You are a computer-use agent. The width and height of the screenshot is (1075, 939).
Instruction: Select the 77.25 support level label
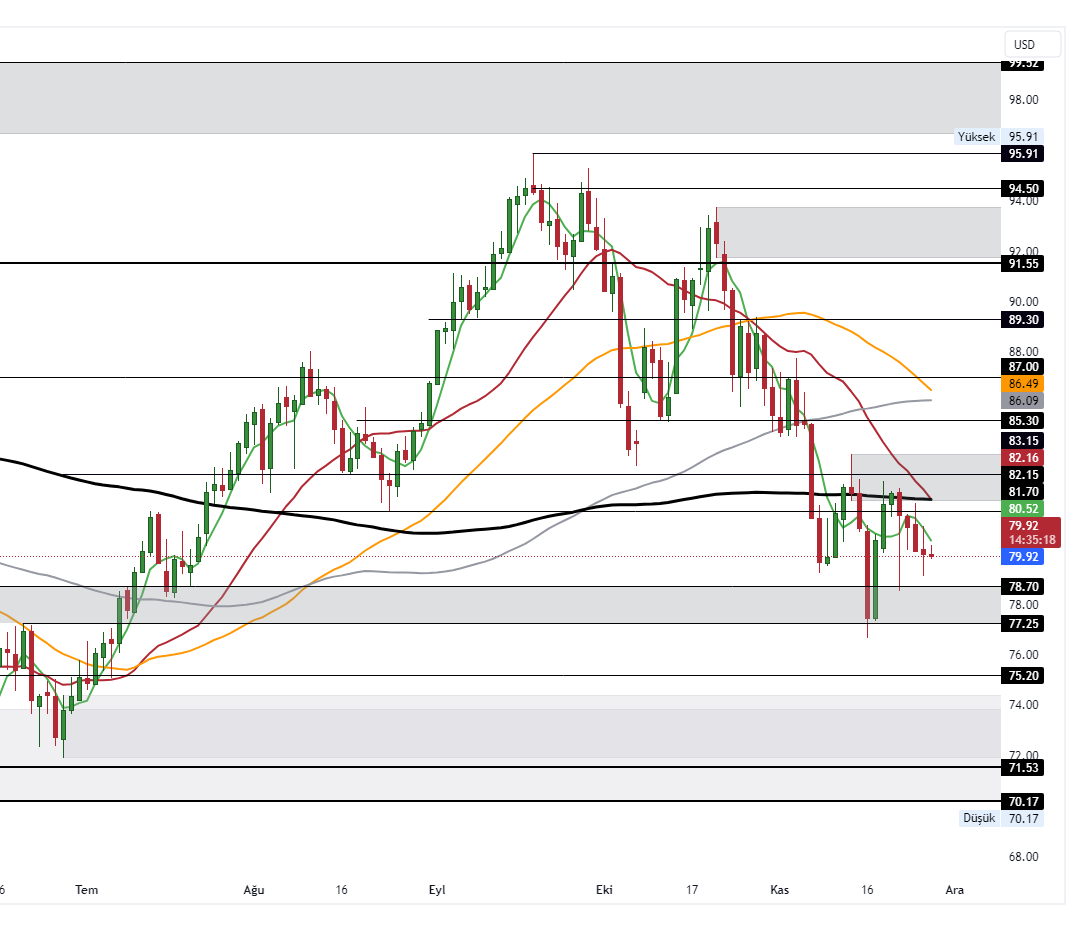point(1022,623)
